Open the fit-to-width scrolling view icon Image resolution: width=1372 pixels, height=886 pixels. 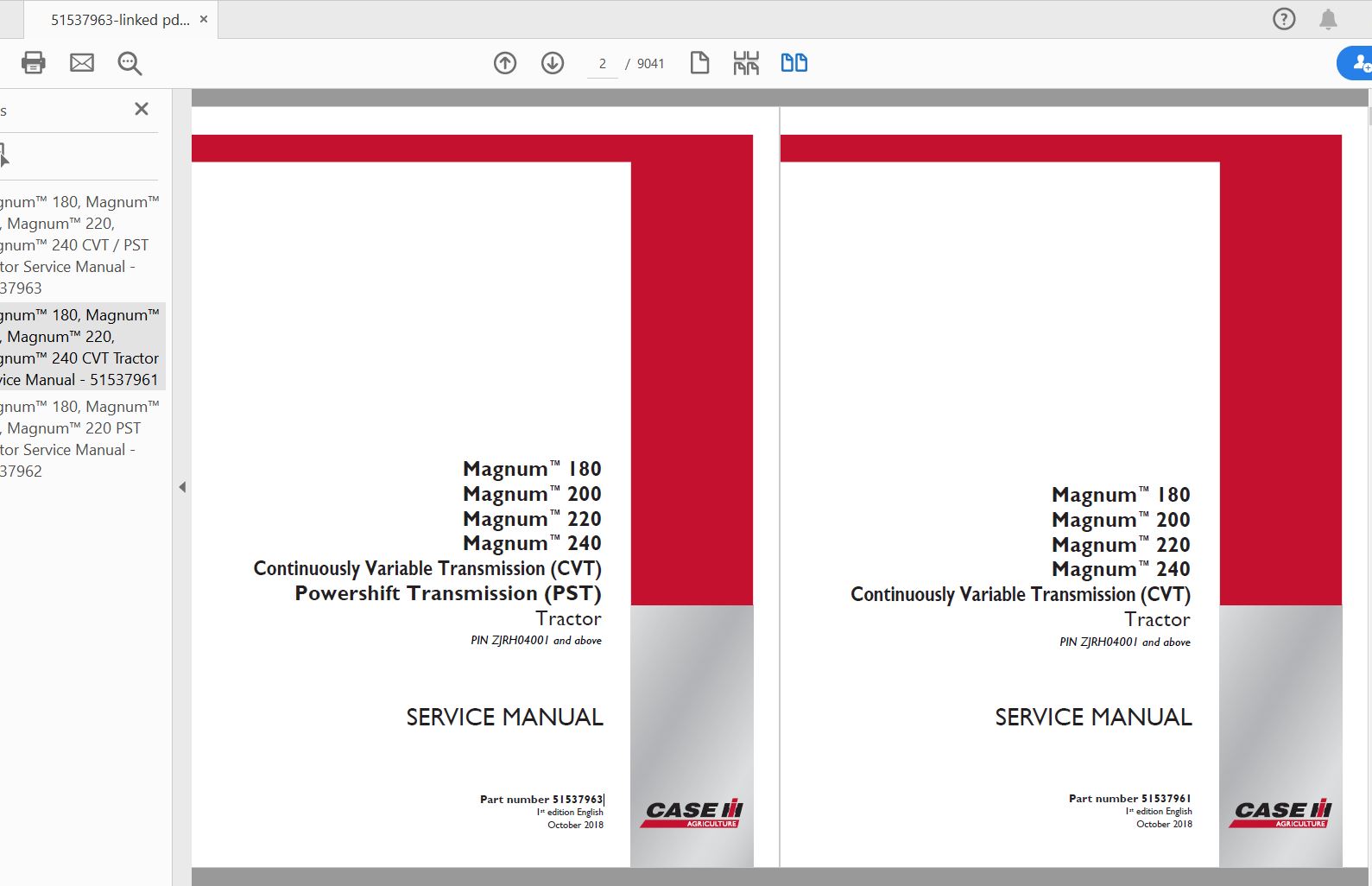click(746, 63)
